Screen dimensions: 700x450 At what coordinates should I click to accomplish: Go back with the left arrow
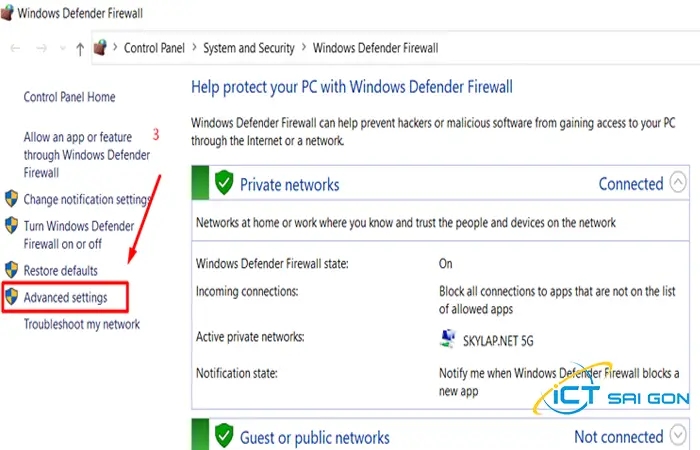[x=13, y=48]
